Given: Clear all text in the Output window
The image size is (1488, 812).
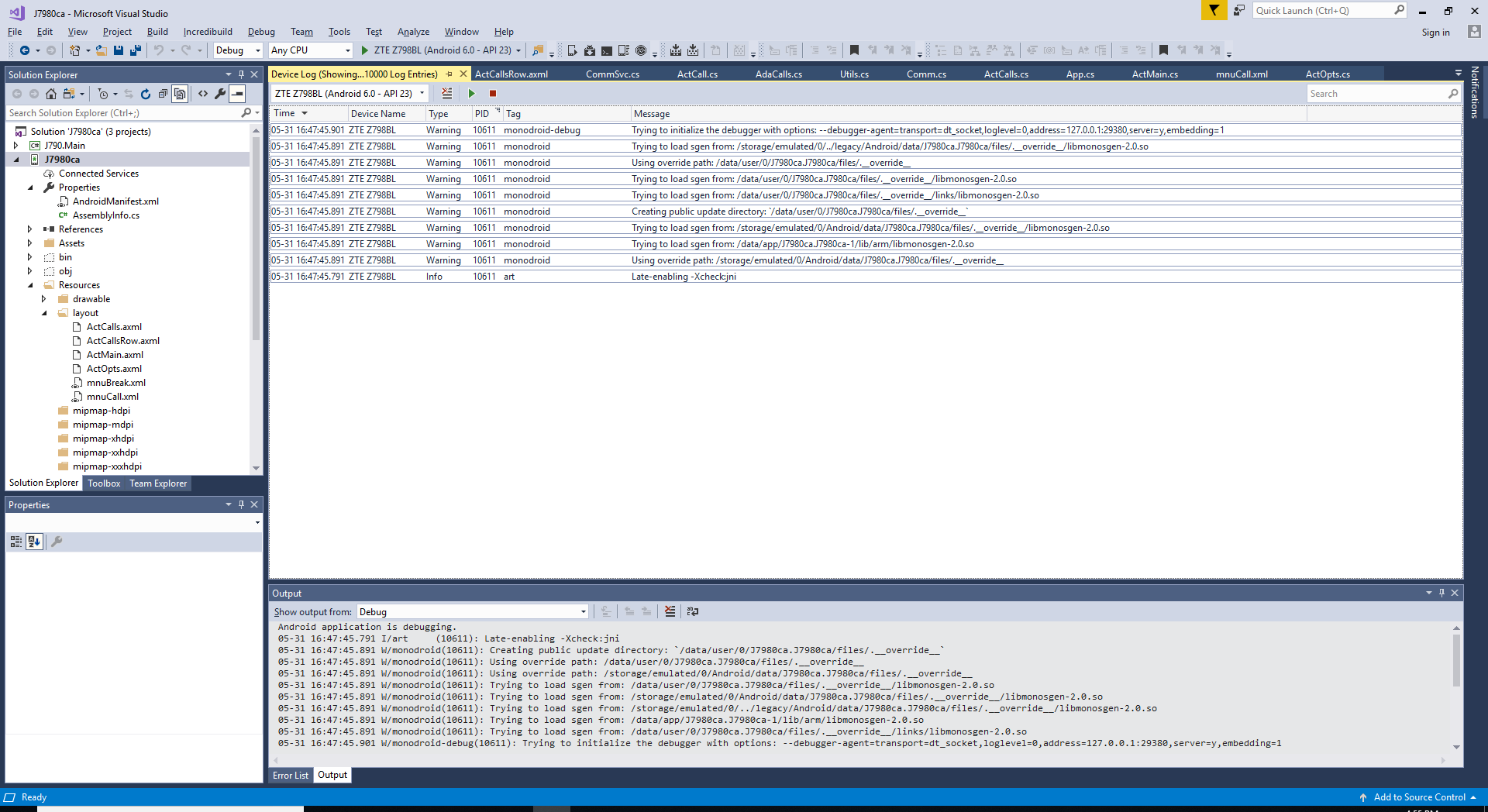Looking at the screenshot, I should tap(670, 611).
